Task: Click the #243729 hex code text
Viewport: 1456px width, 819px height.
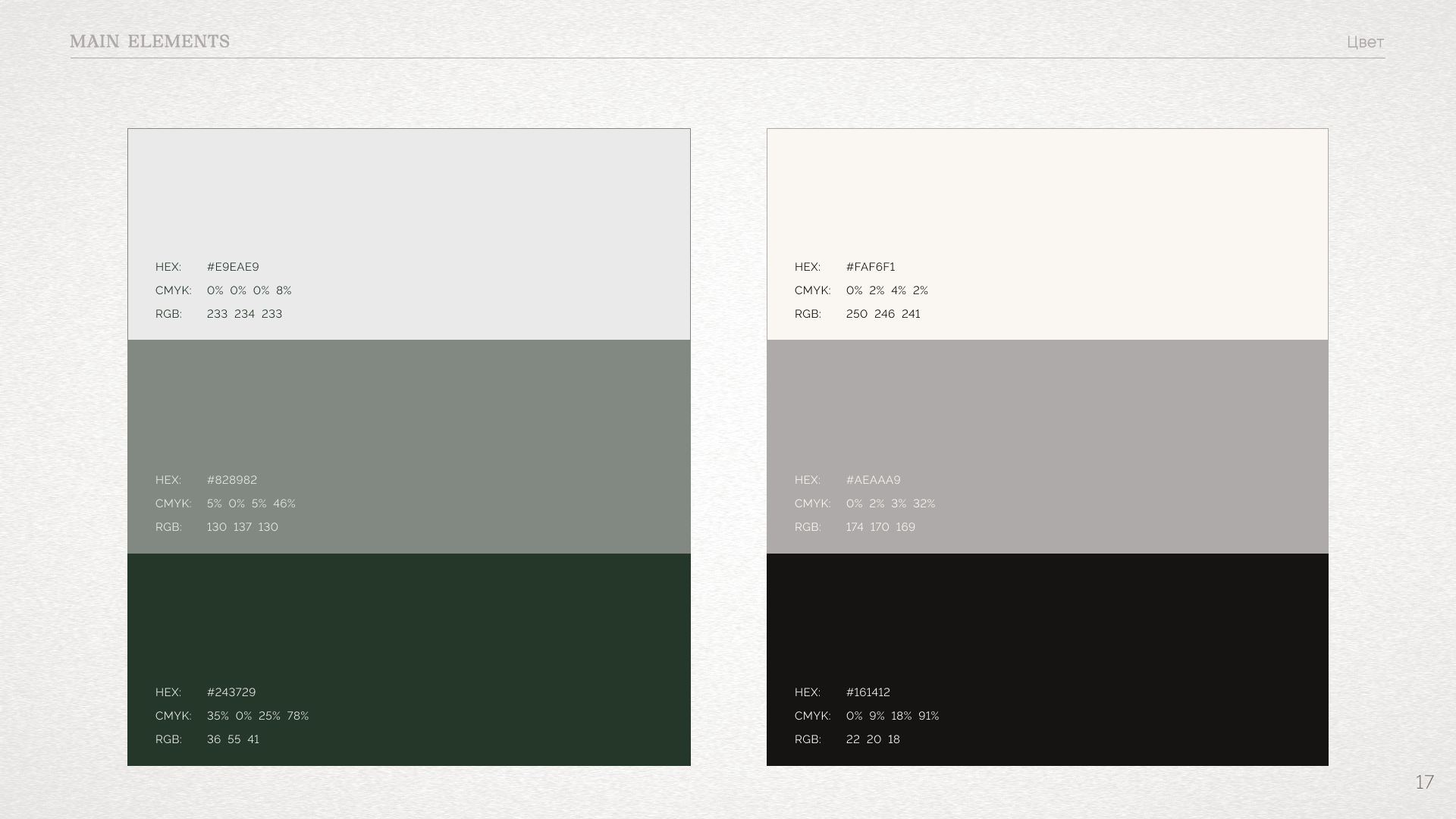Action: (231, 692)
